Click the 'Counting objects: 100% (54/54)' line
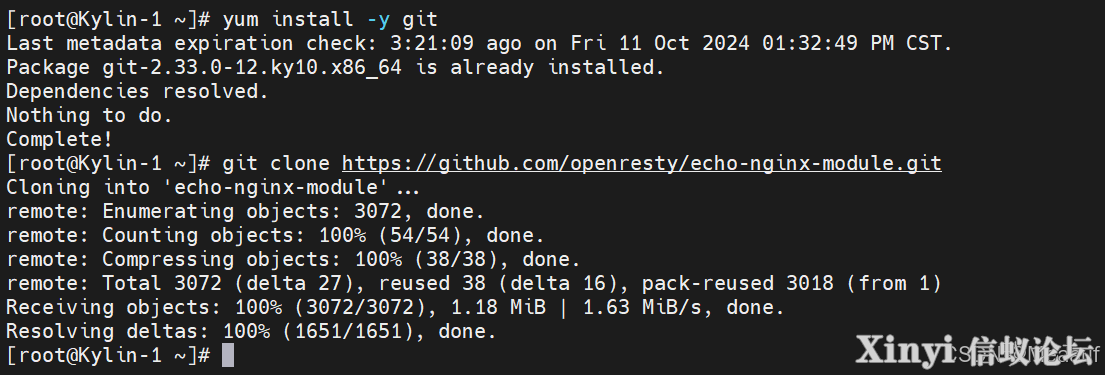Viewport: 1105px width, 375px height. pyautogui.click(x=275, y=235)
